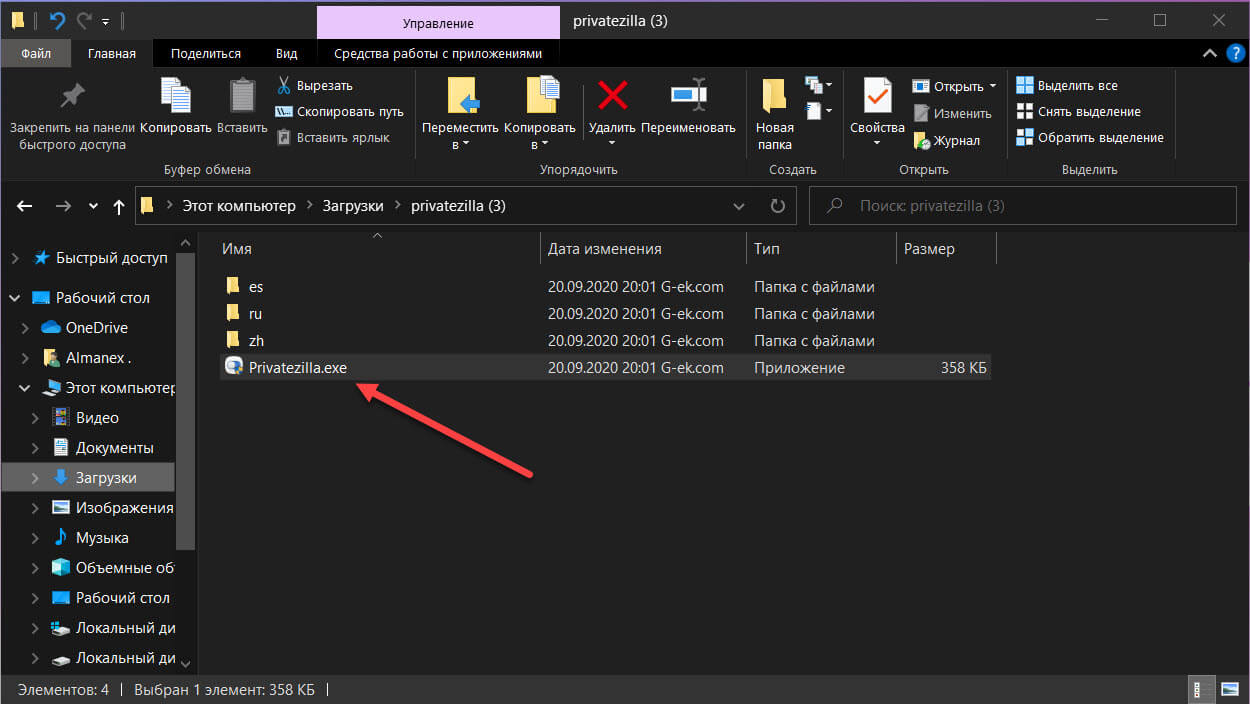Go forward with the right arrow
The image size is (1250, 704).
click(62, 206)
